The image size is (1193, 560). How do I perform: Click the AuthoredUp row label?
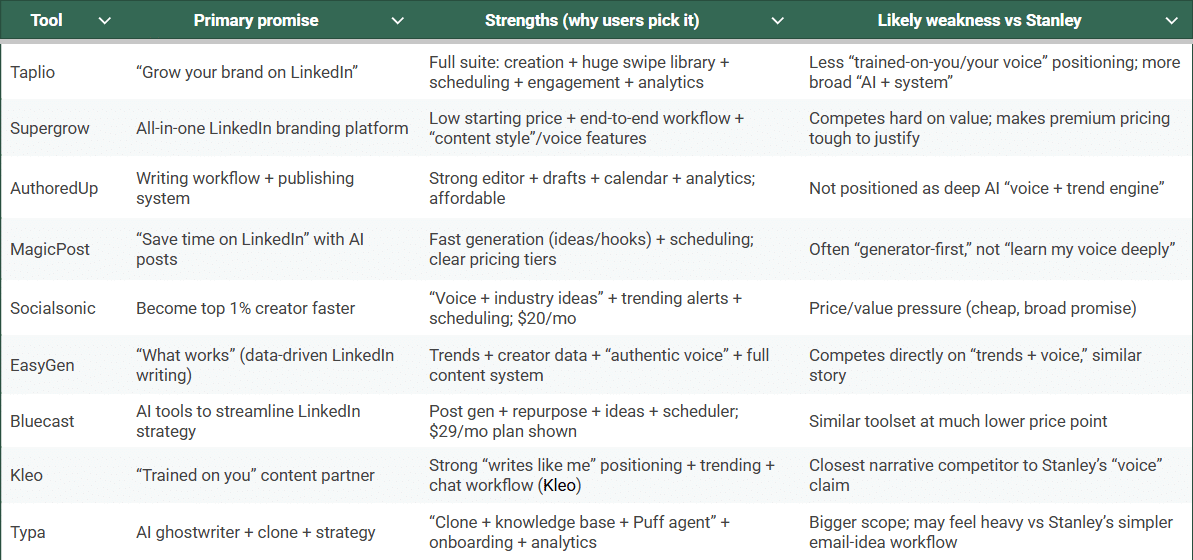(x=54, y=188)
